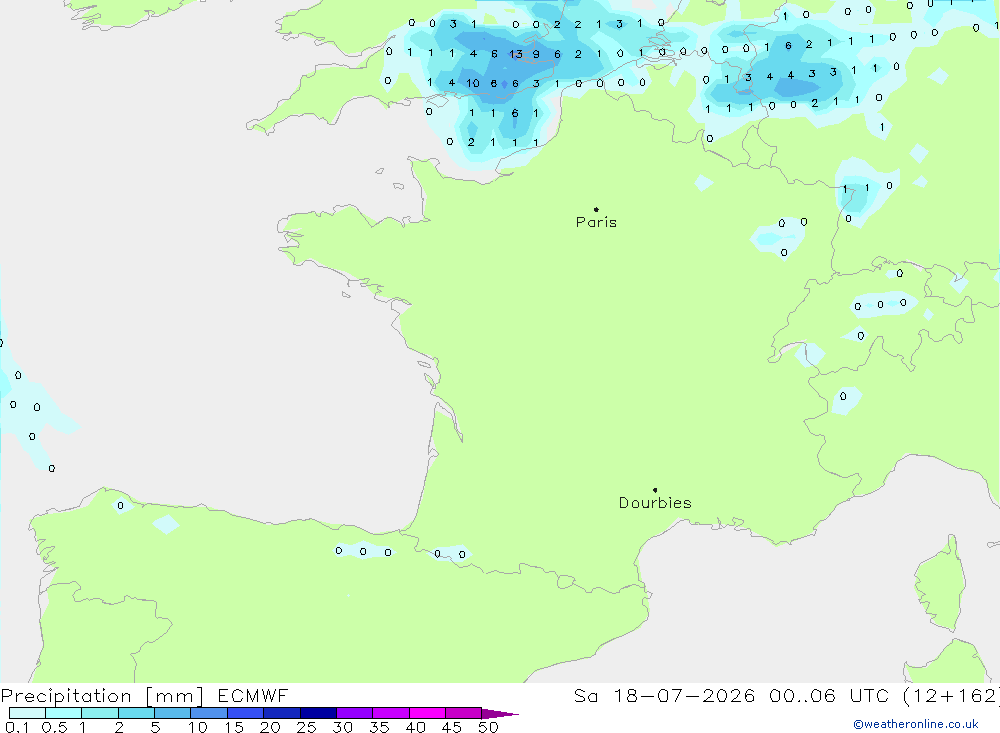1000x733 pixels.
Task: Open the weatheronline.co.uk copyright link
Action: (x=916, y=724)
